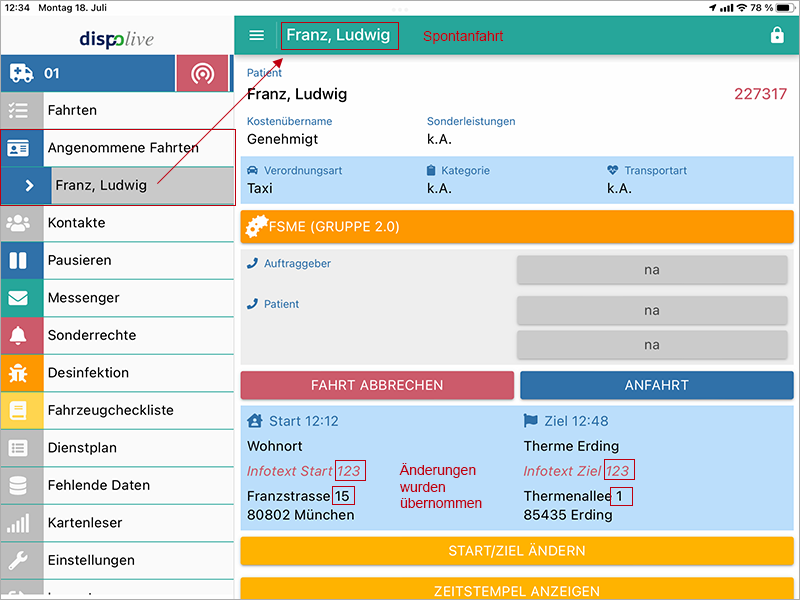Tap the battery indicator in status bar
This screenshot has width=800, height=600.
pos(786,8)
